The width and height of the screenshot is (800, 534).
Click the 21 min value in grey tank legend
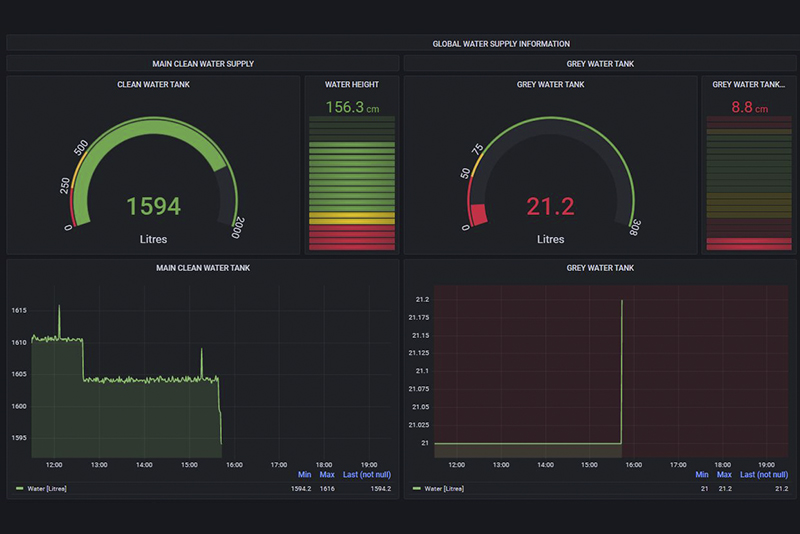(705, 489)
